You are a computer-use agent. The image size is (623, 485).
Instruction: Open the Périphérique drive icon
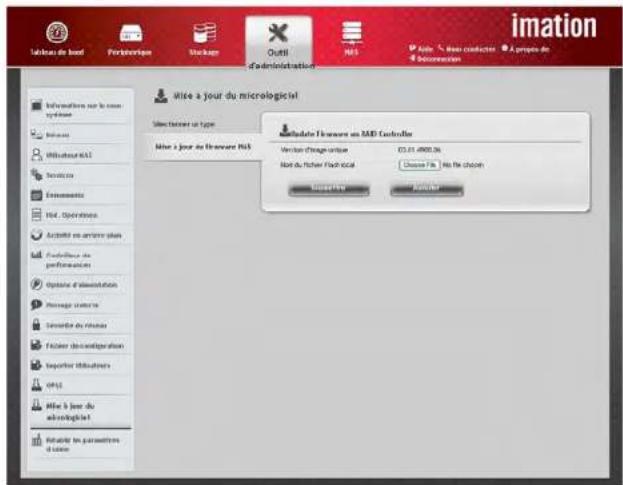coord(131,33)
